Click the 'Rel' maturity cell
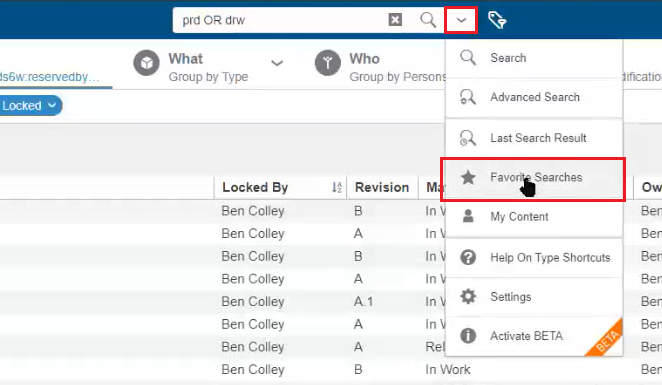Screen dimensions: 662x385 pyautogui.click(x=435, y=347)
